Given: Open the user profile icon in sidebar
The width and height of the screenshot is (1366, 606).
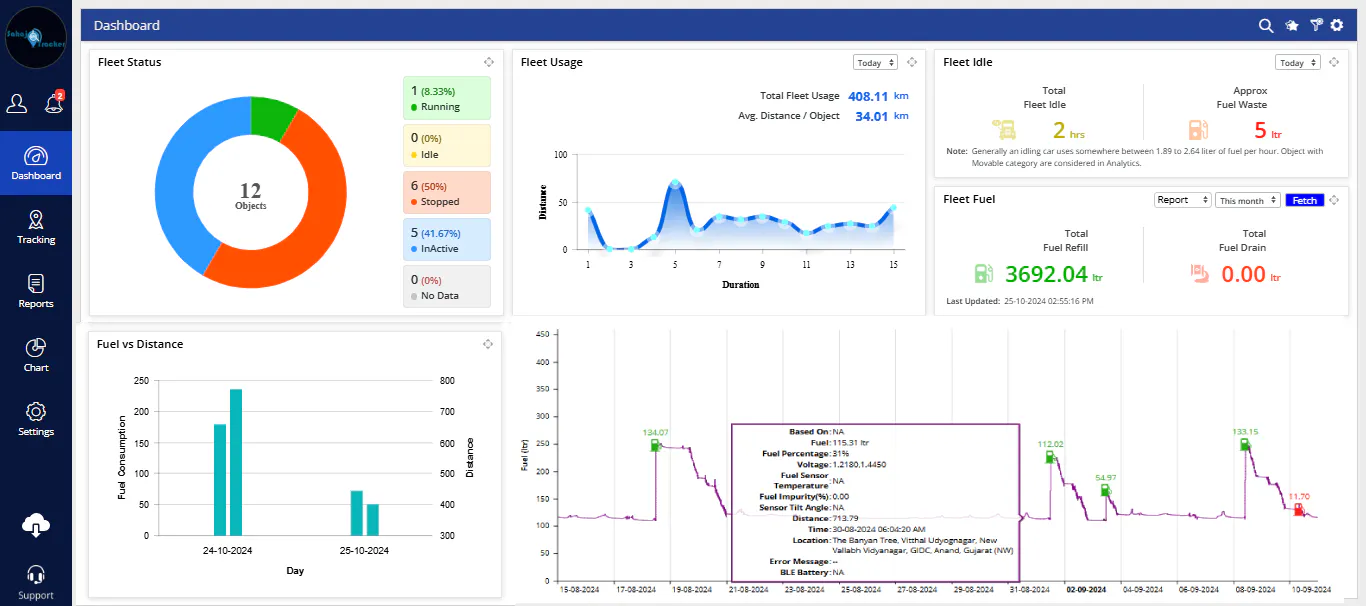Looking at the screenshot, I should [17, 103].
